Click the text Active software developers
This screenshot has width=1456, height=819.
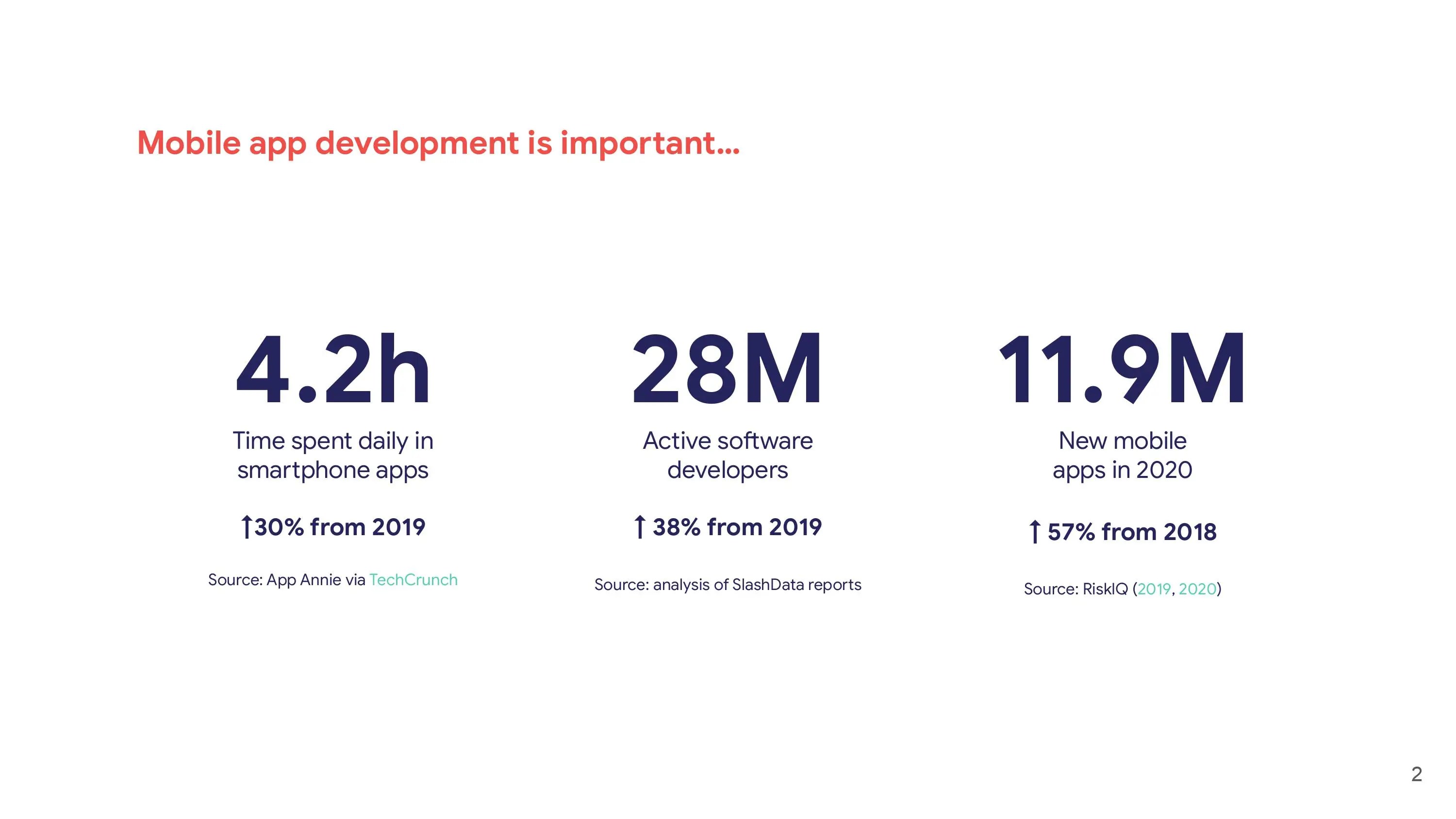728,455
